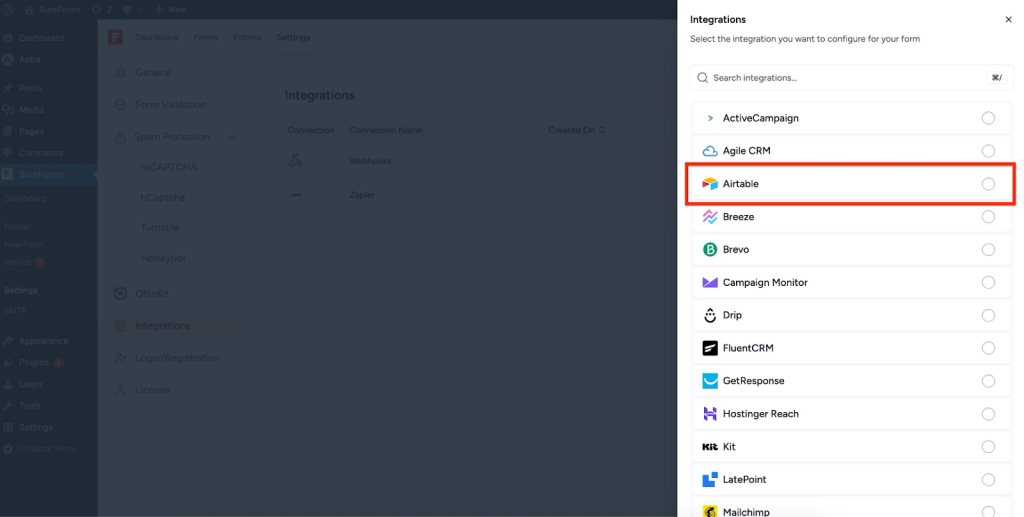The image size is (1024, 517).
Task: Select the FluentCRM radio button
Action: tap(988, 348)
